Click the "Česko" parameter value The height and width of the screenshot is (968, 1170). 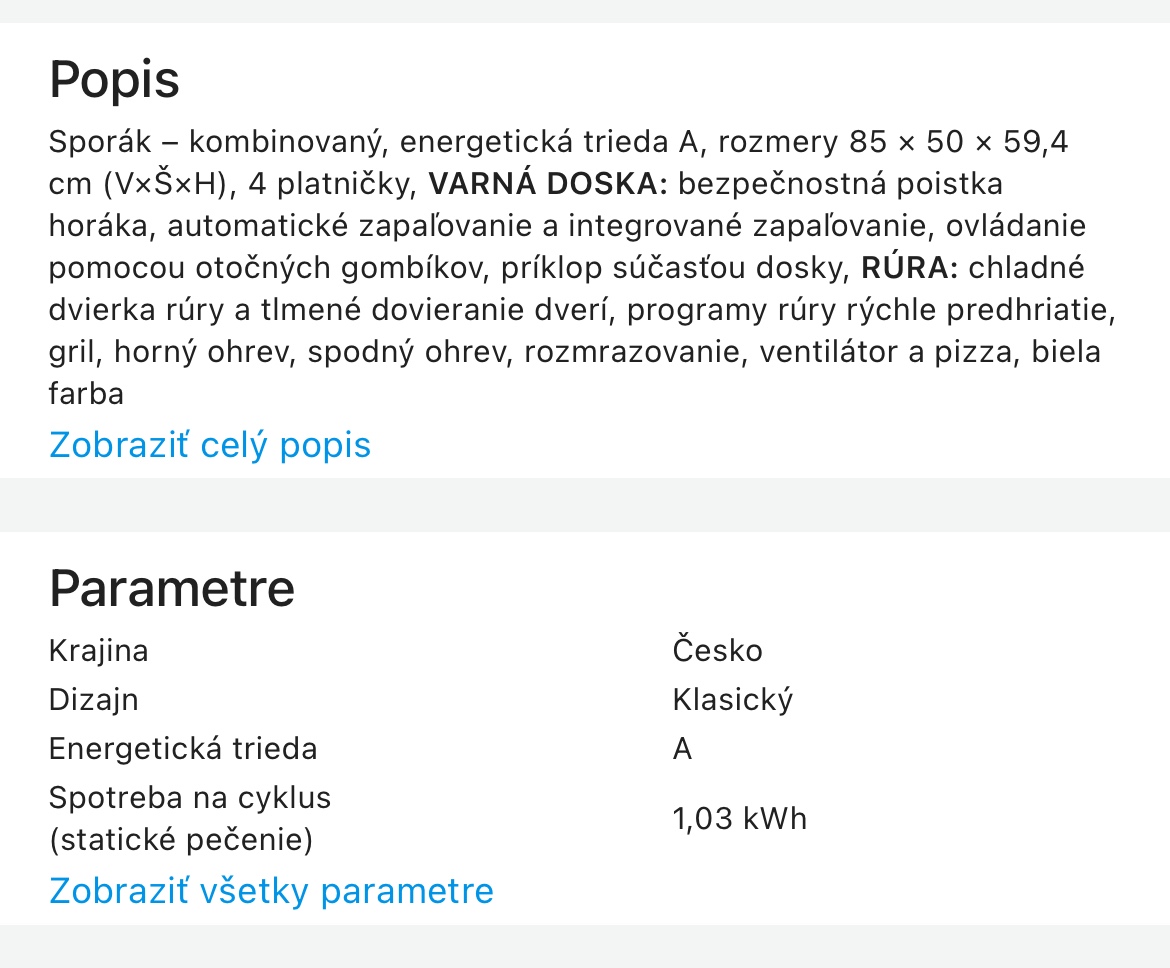717,650
